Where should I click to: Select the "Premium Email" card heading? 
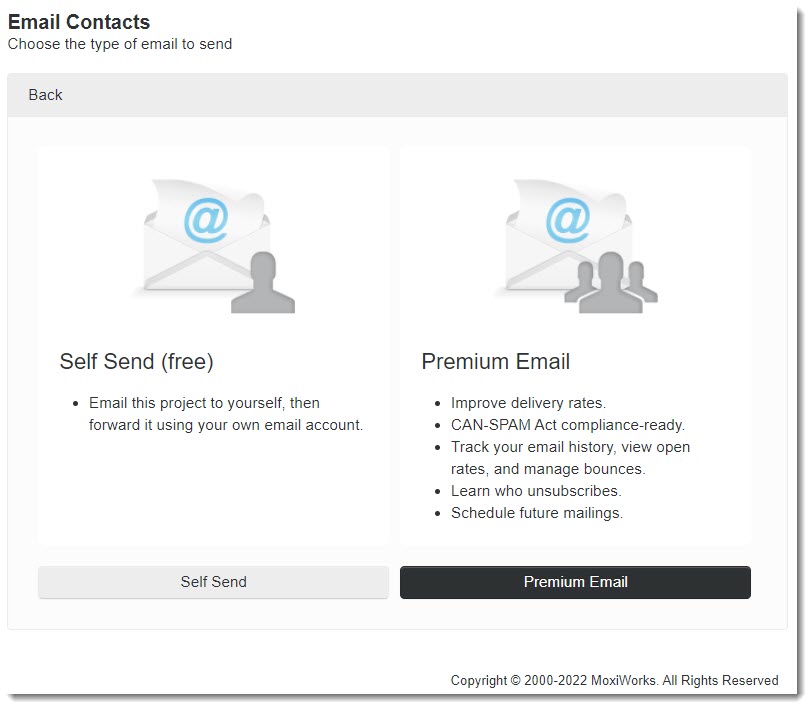(x=496, y=361)
